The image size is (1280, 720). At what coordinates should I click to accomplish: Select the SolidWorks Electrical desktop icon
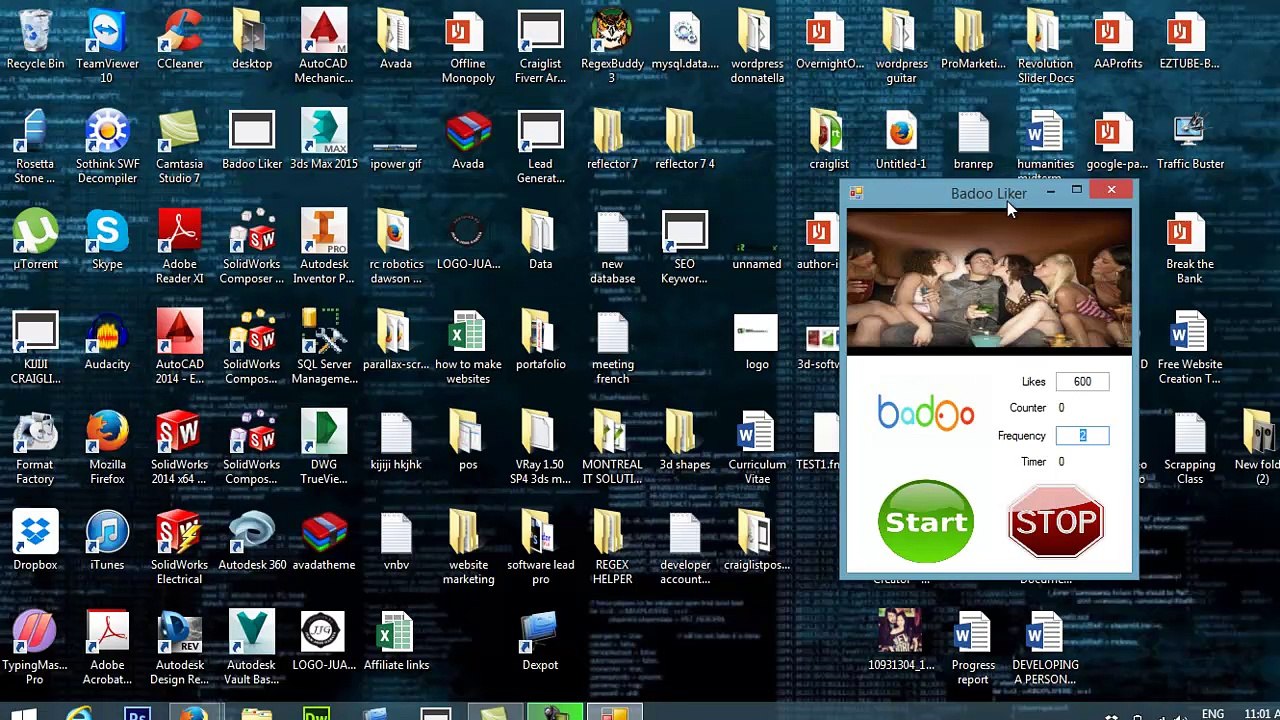point(179,547)
